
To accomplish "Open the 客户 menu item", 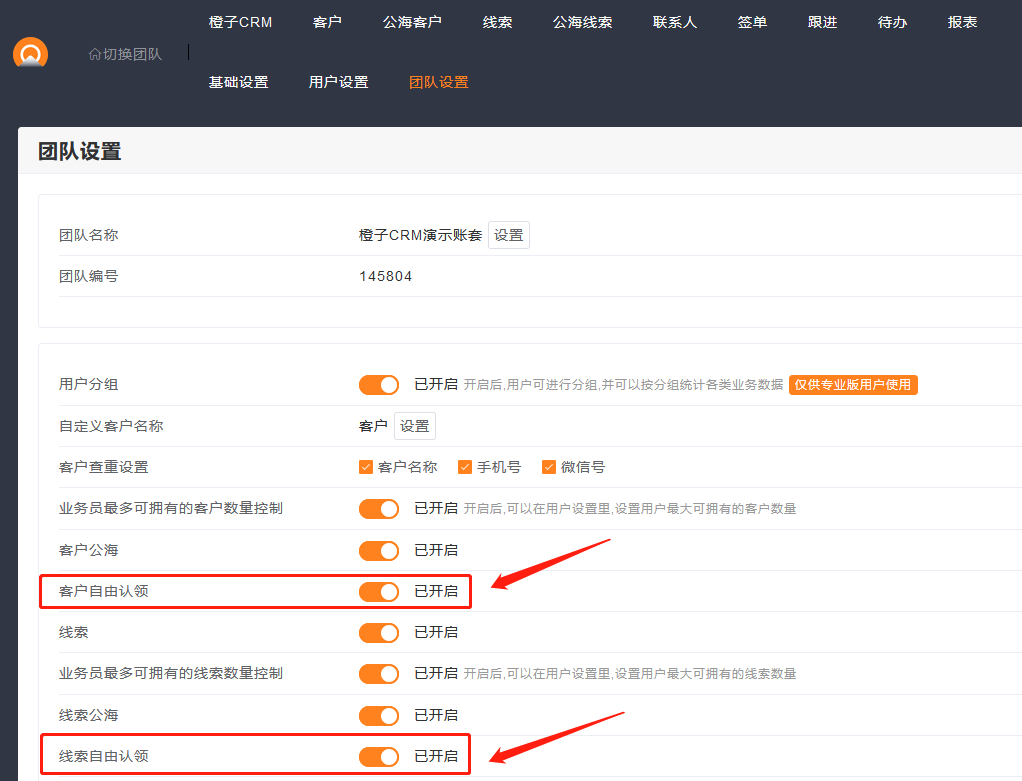I will pyautogui.click(x=327, y=22).
